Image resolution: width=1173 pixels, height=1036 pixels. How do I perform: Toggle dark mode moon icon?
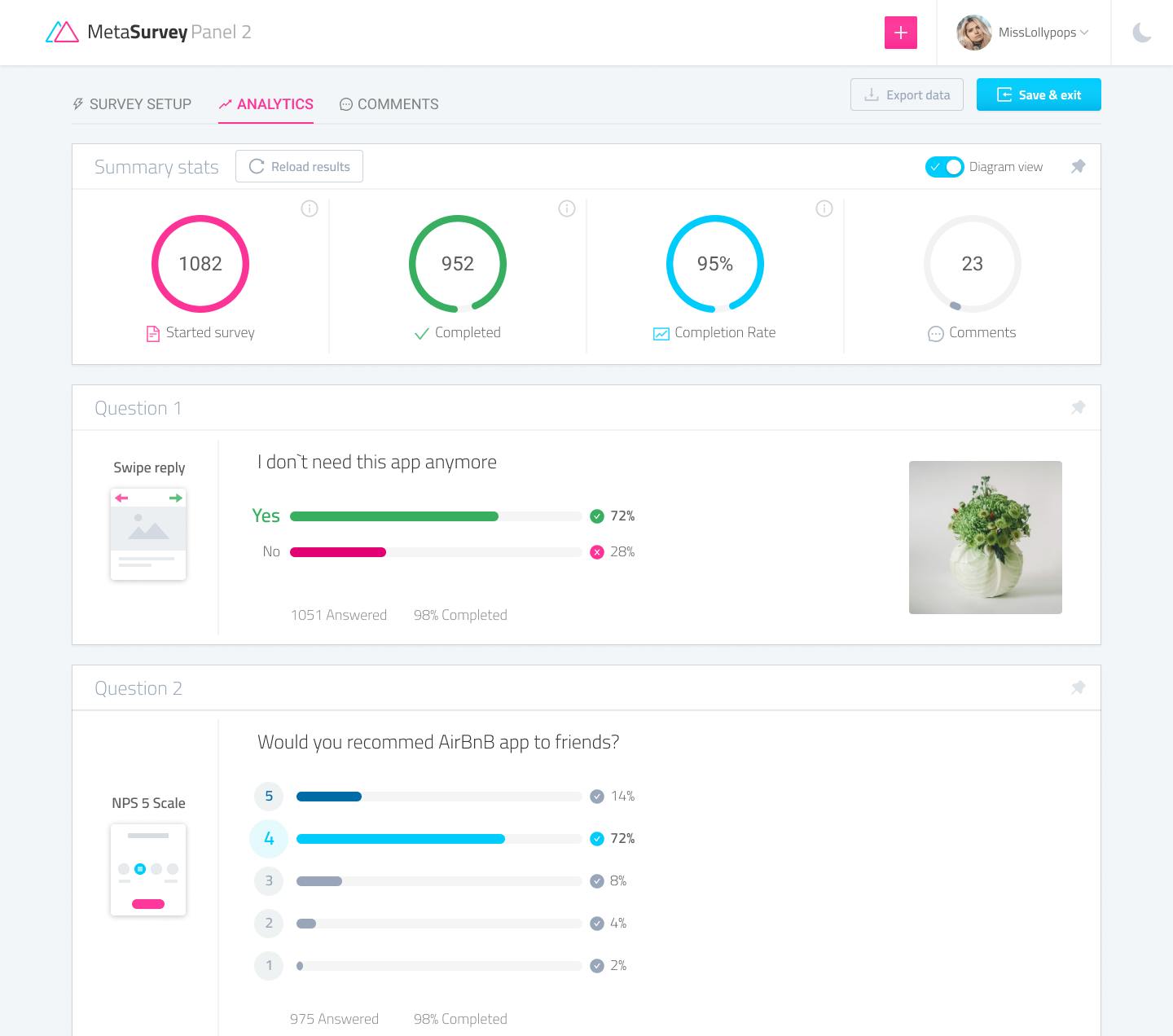click(x=1142, y=33)
